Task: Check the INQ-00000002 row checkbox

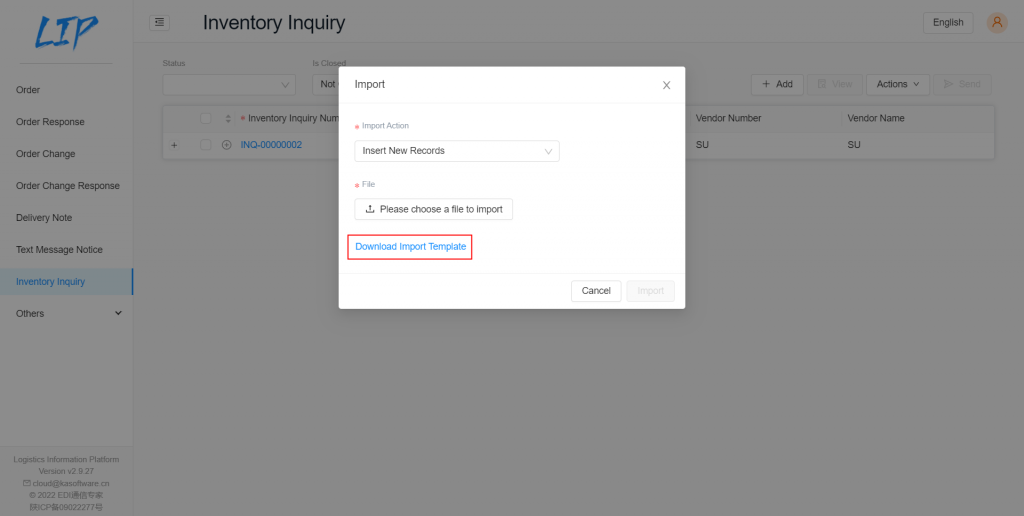Action: 206,145
